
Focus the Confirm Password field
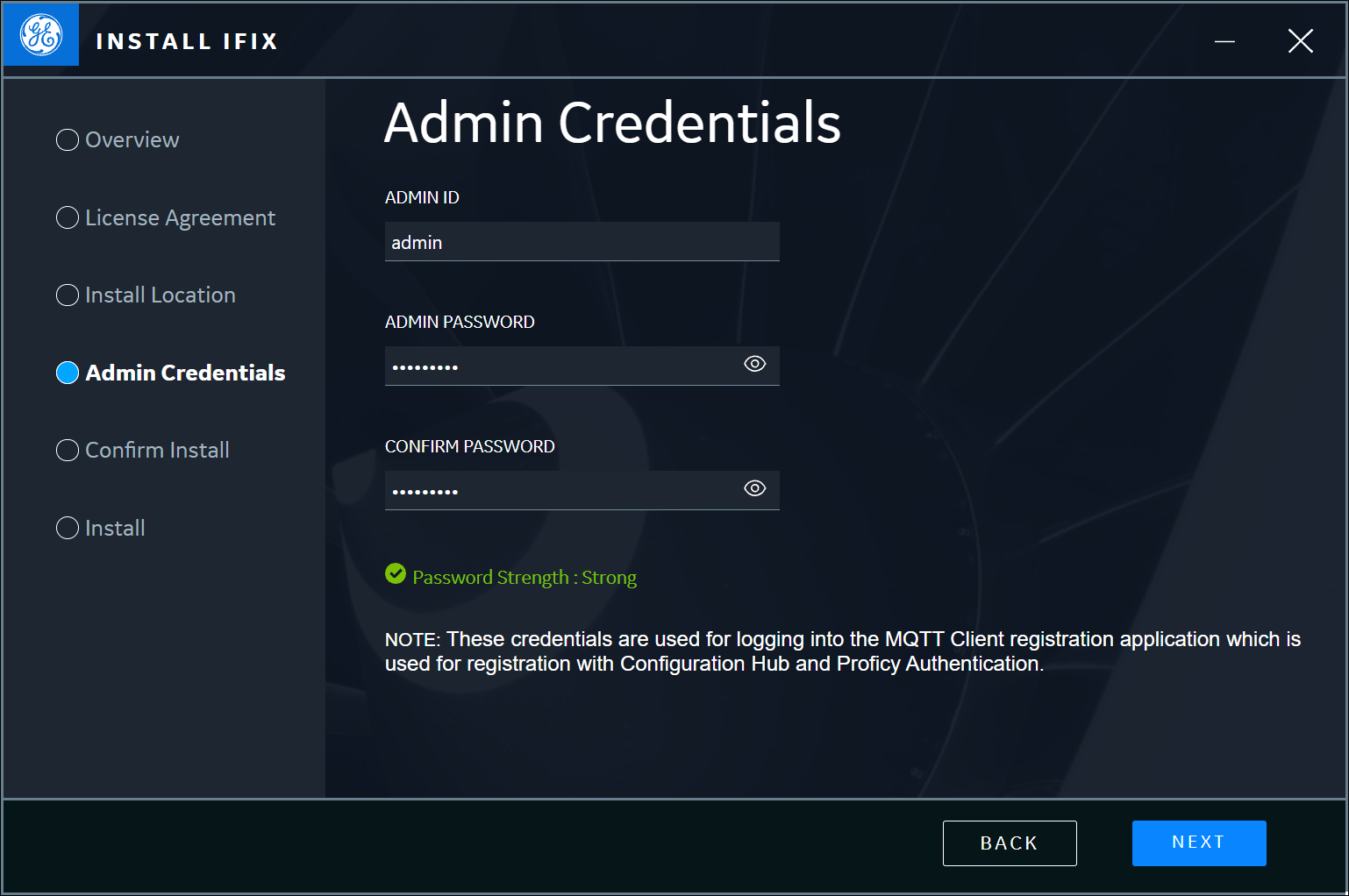point(582,490)
